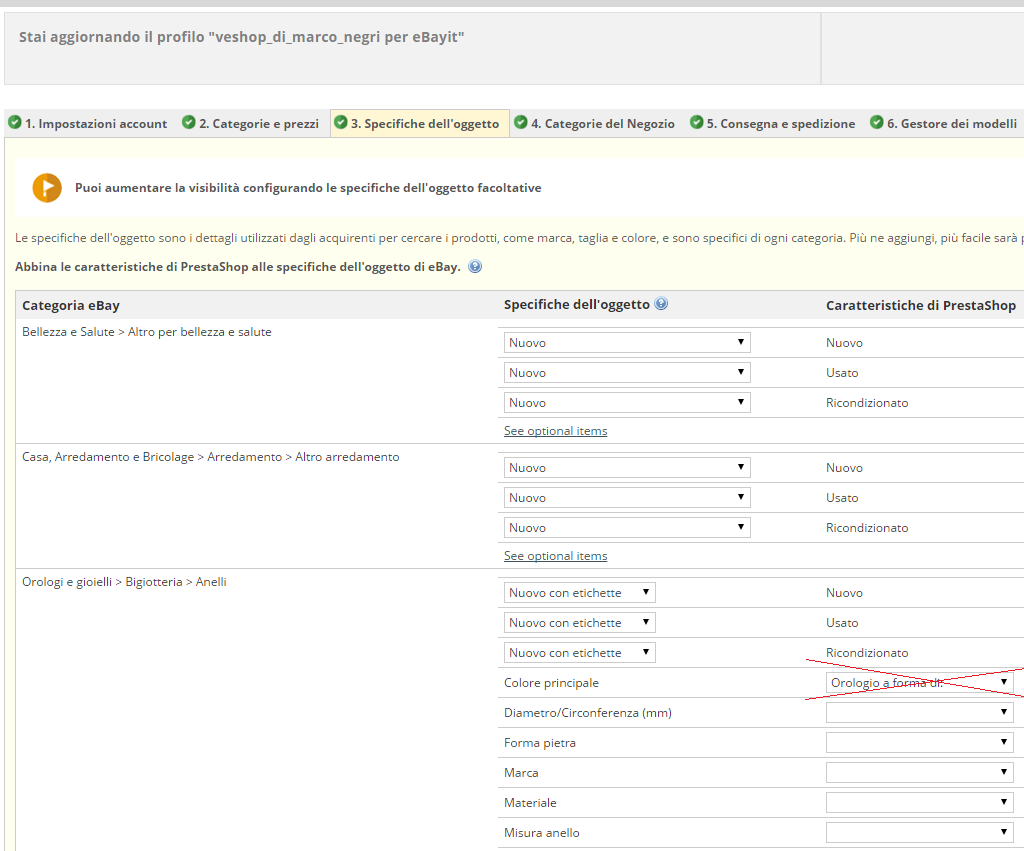Open the Anelli 'Nuovo con etichette' dropdown for Ricondizionato
This screenshot has height=851, width=1024.
(579, 652)
